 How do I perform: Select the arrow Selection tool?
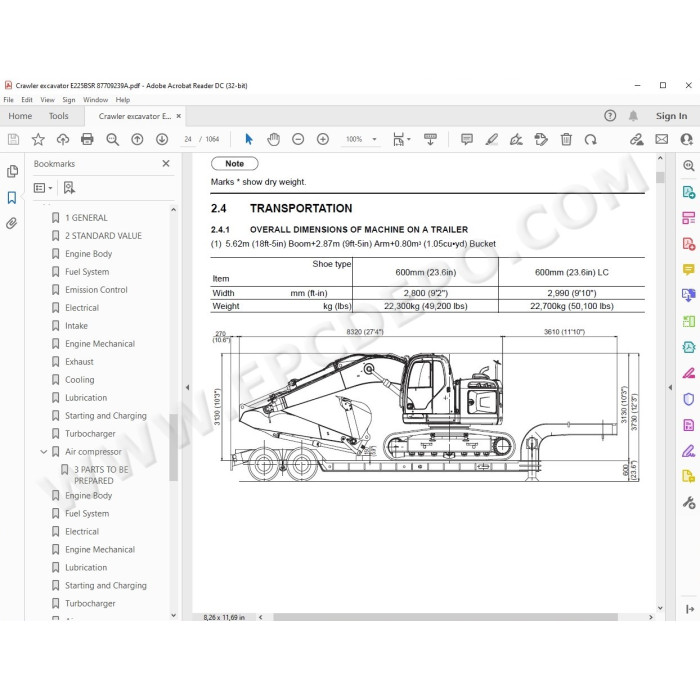tap(249, 139)
